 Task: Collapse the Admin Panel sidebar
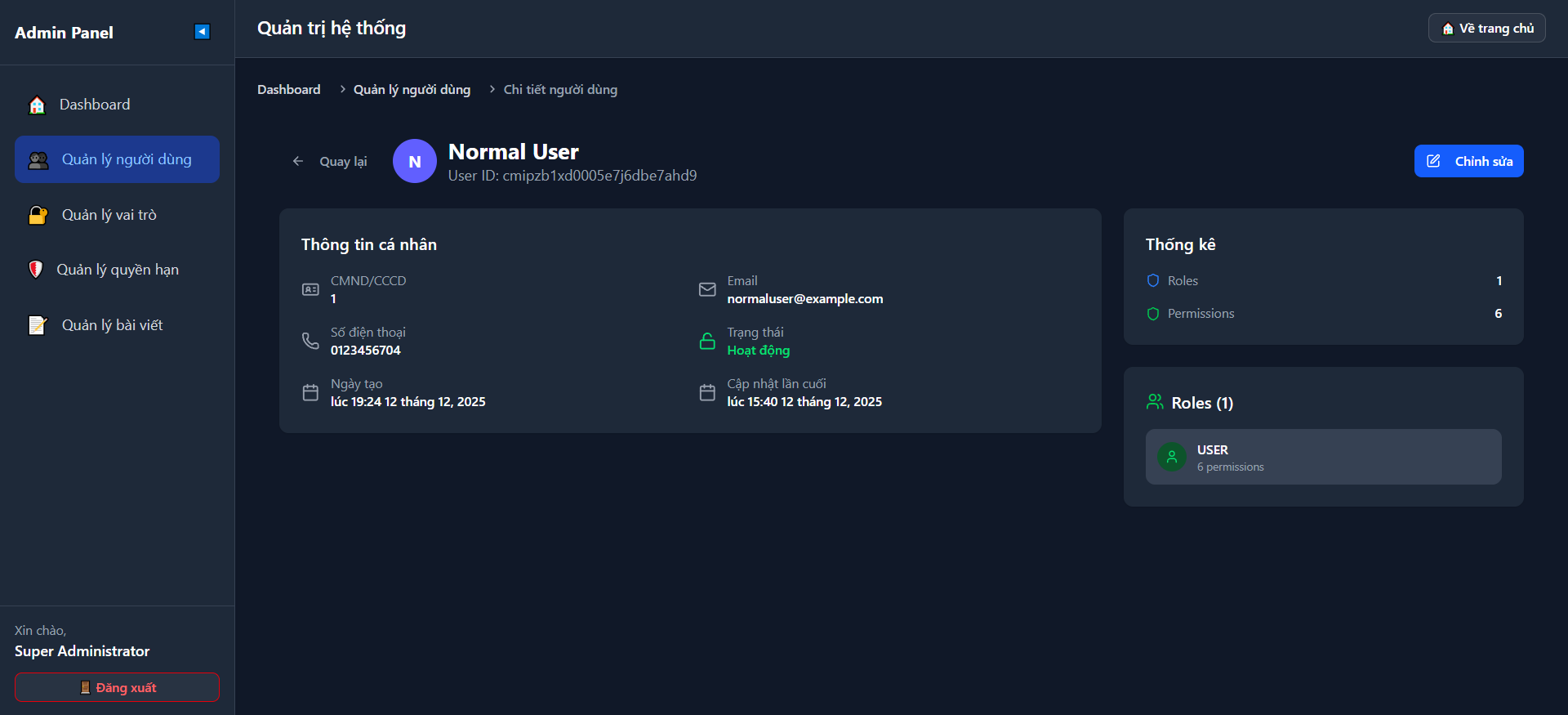point(202,32)
